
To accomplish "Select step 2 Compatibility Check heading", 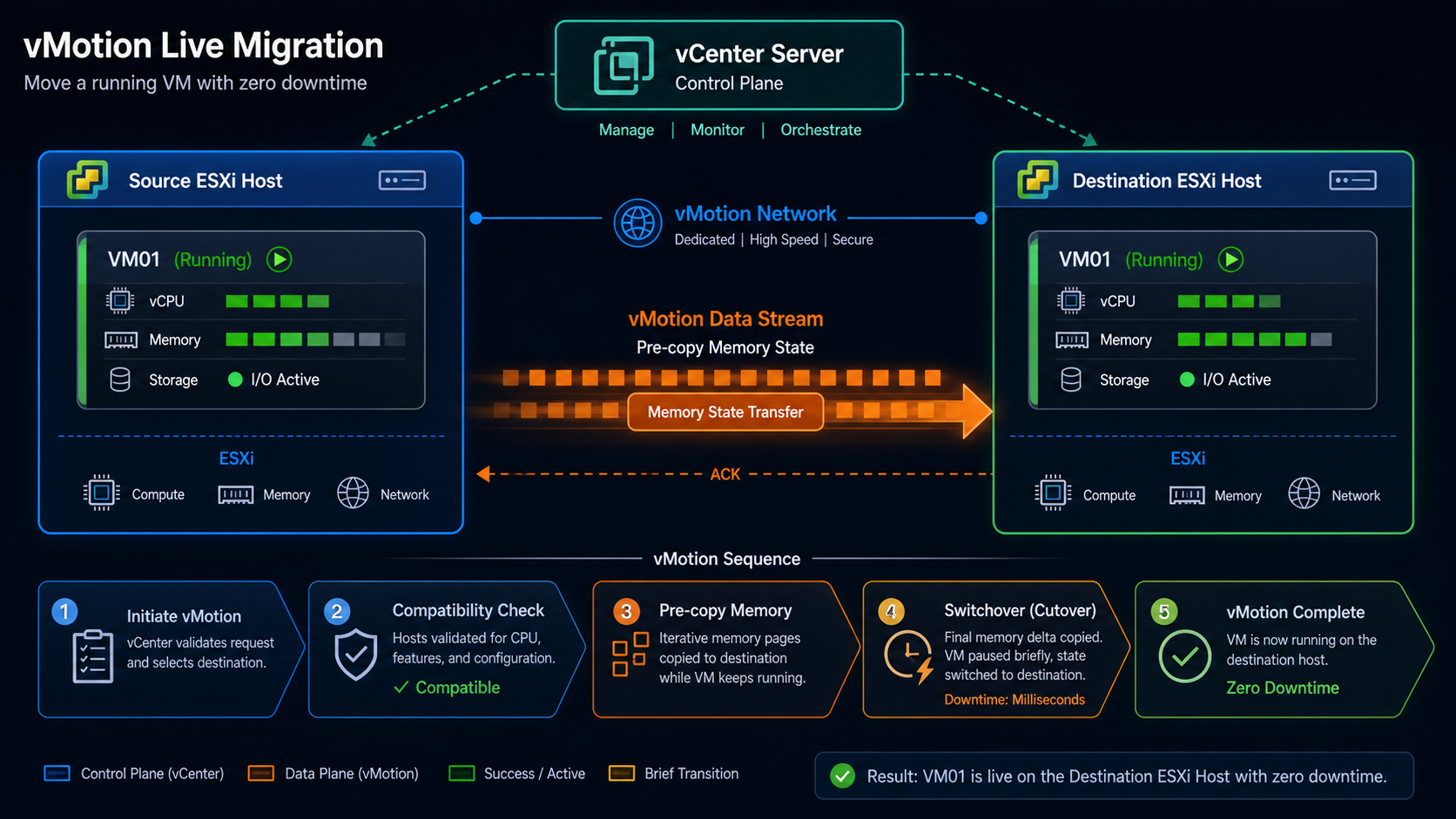I will 468,610.
